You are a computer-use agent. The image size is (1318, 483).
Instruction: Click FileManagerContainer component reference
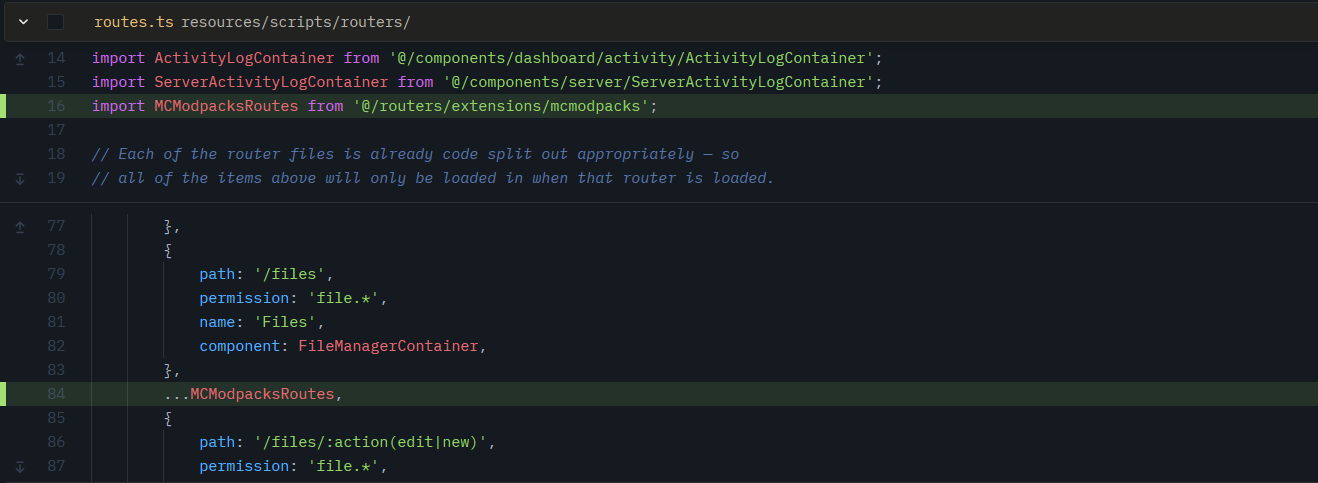click(x=390, y=346)
